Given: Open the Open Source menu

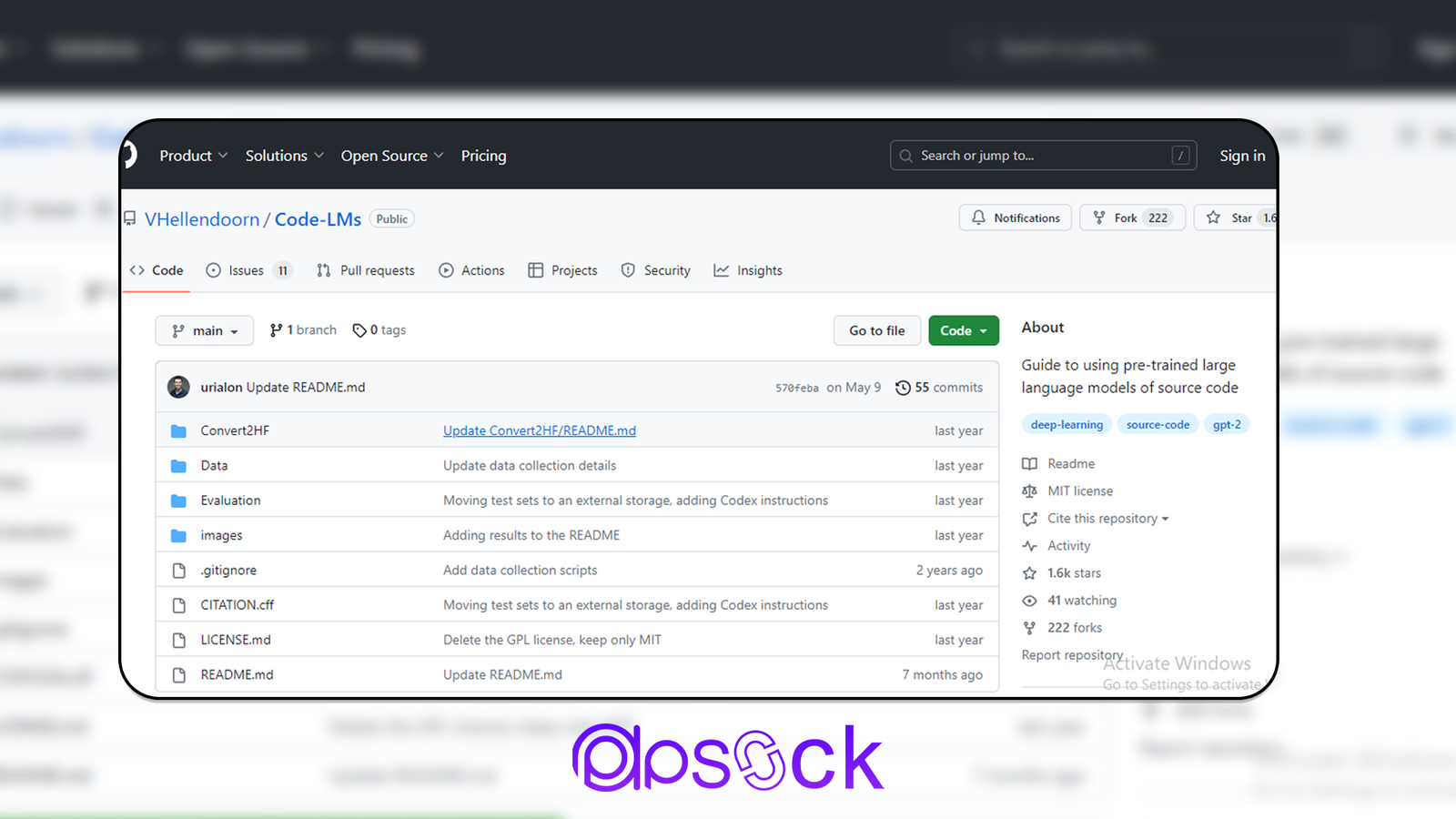Looking at the screenshot, I should 392,156.
